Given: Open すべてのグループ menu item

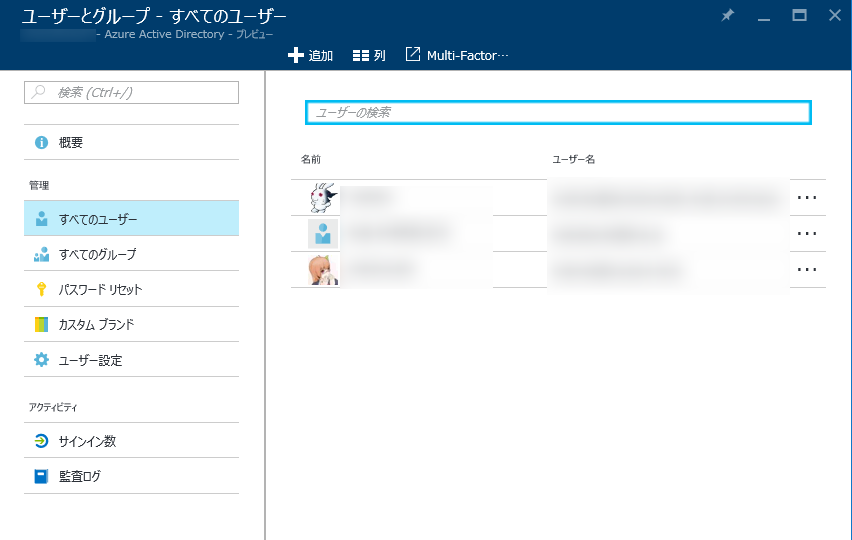Looking at the screenshot, I should (x=131, y=254).
